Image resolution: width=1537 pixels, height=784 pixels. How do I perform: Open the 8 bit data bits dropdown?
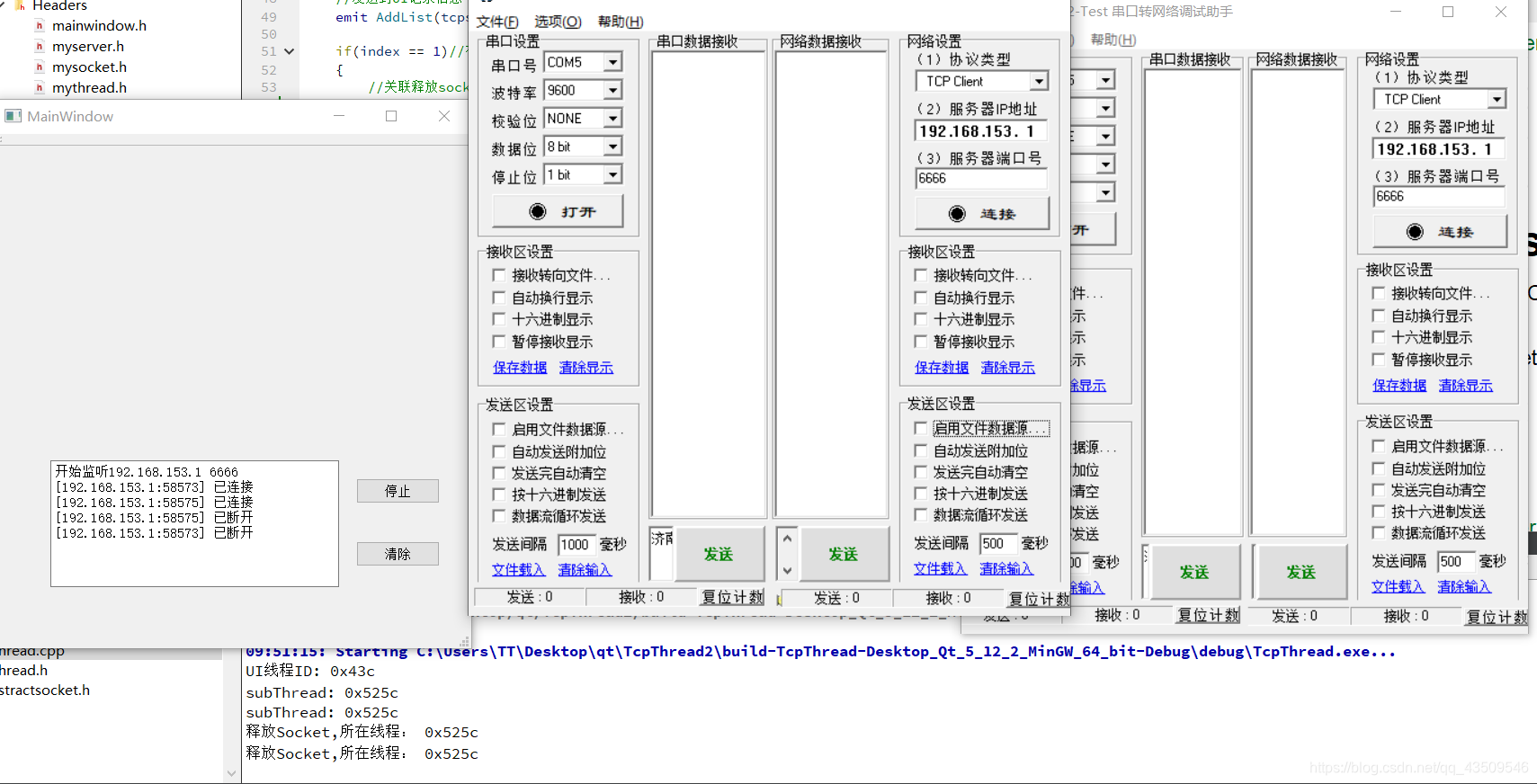612,146
